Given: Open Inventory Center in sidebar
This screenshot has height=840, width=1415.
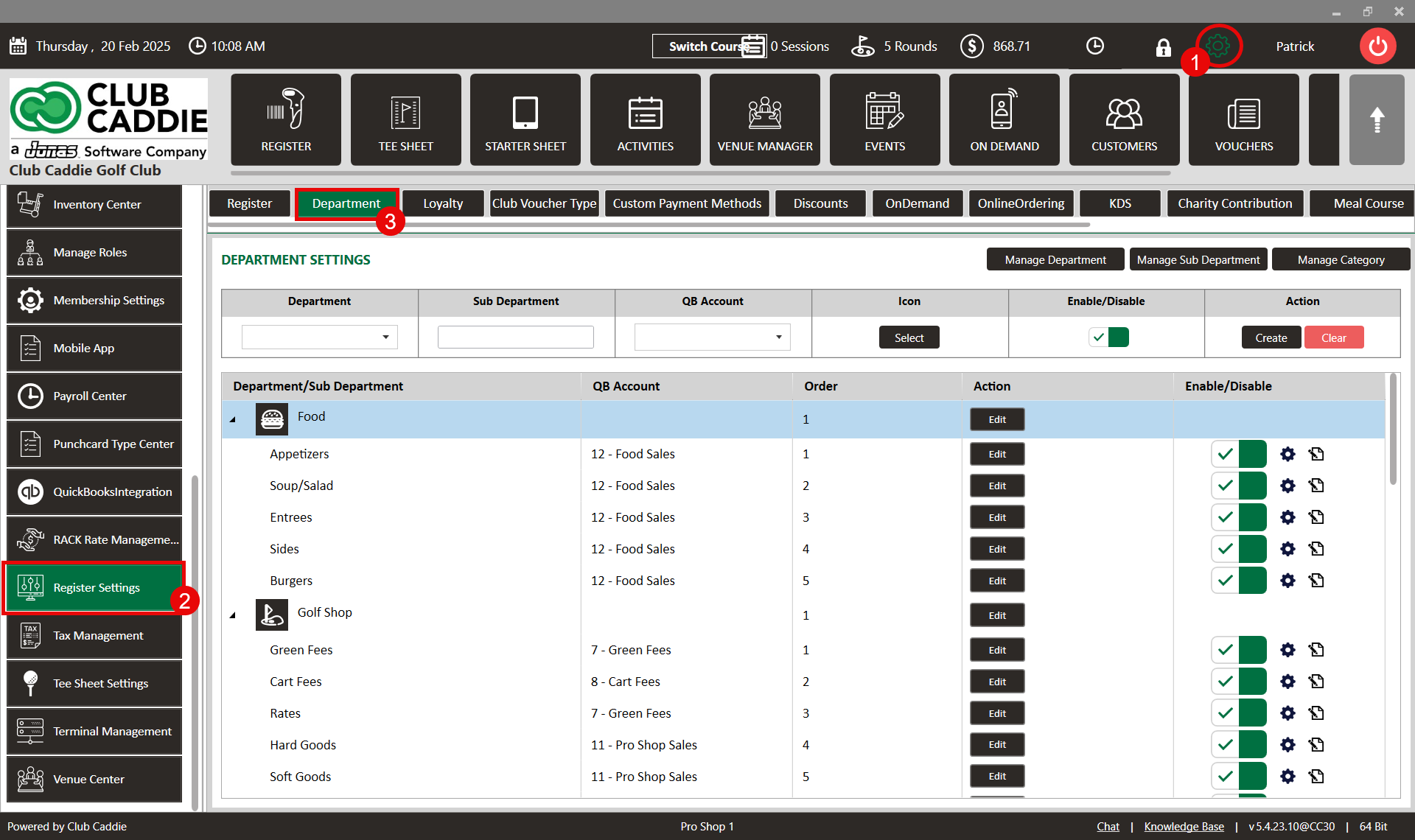Looking at the screenshot, I should (x=94, y=204).
